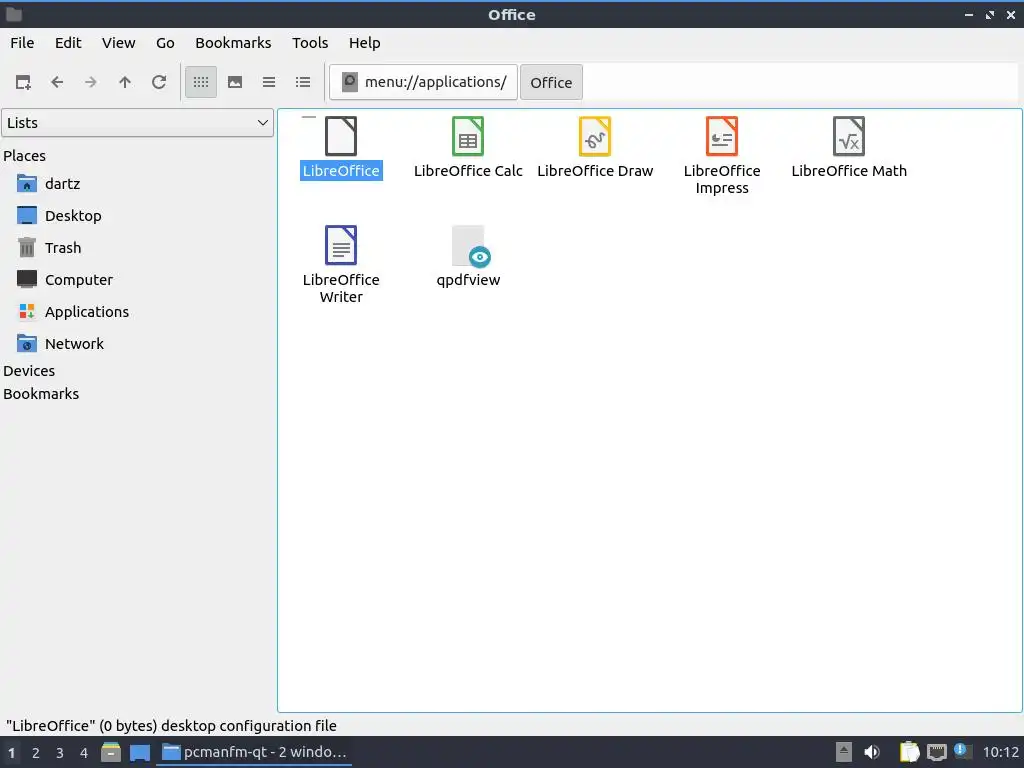Open a new tab with toolbar icon

click(23, 82)
